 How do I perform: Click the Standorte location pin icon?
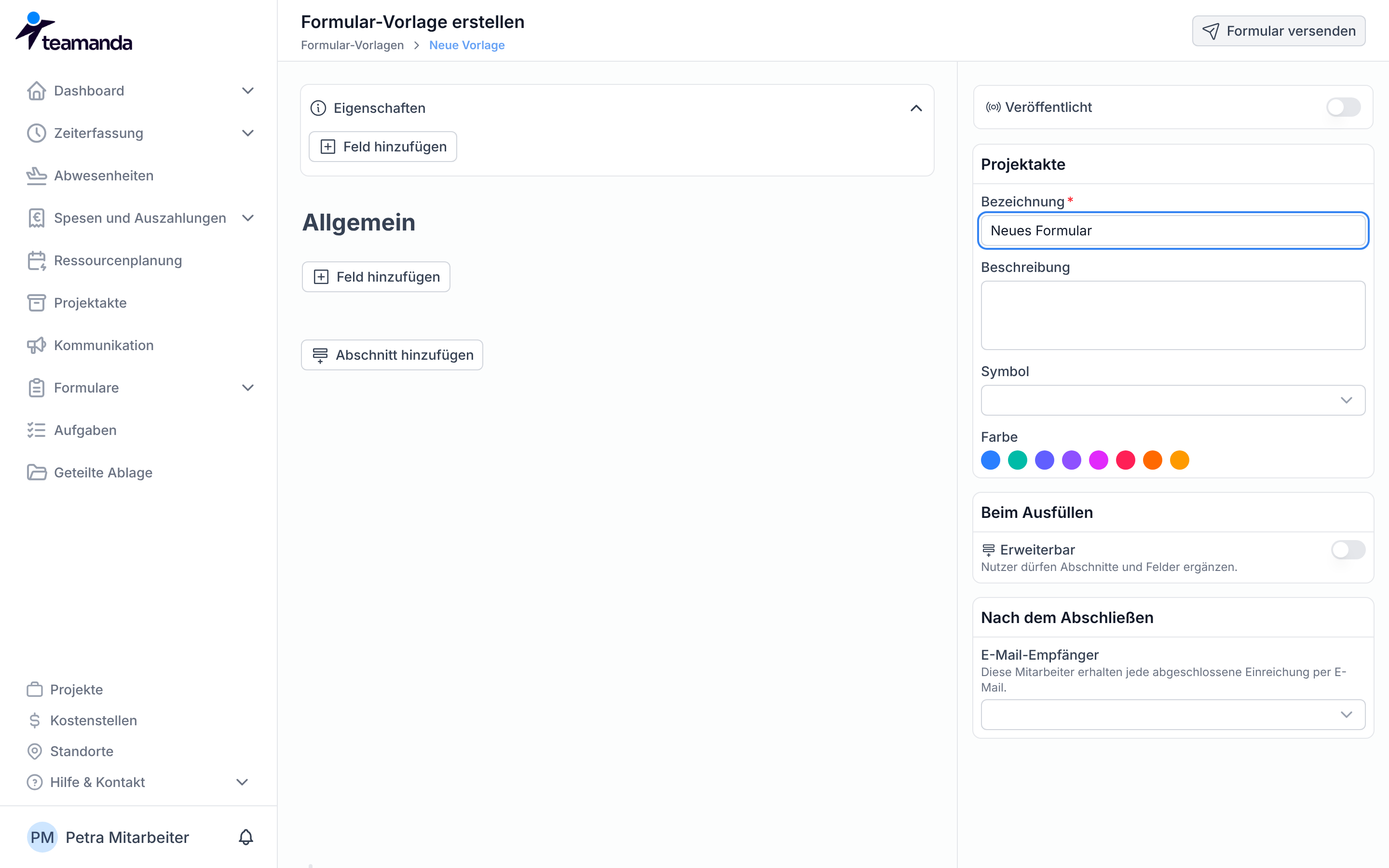point(34,751)
